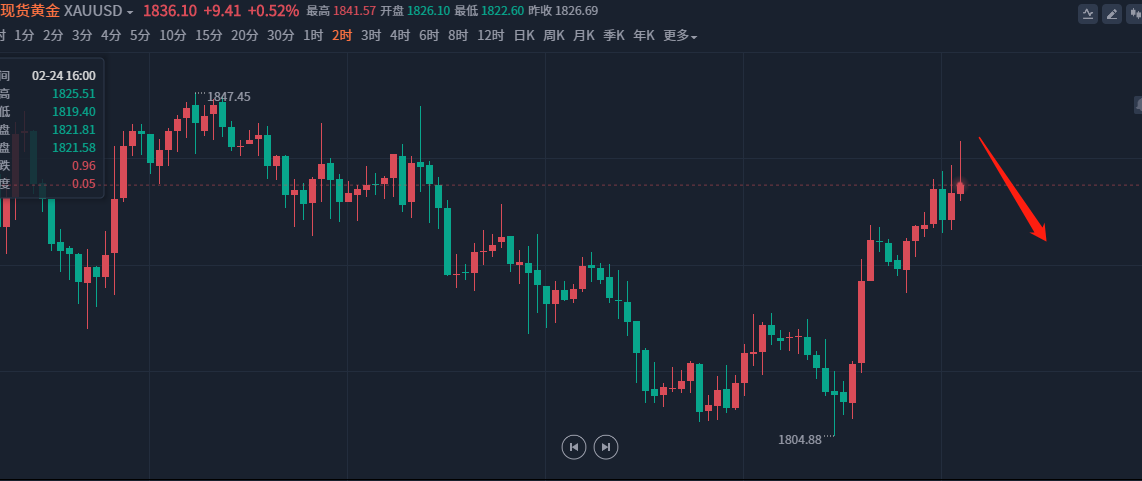
Task: Select the highlighted 2时 timeframe
Action: [x=342, y=35]
